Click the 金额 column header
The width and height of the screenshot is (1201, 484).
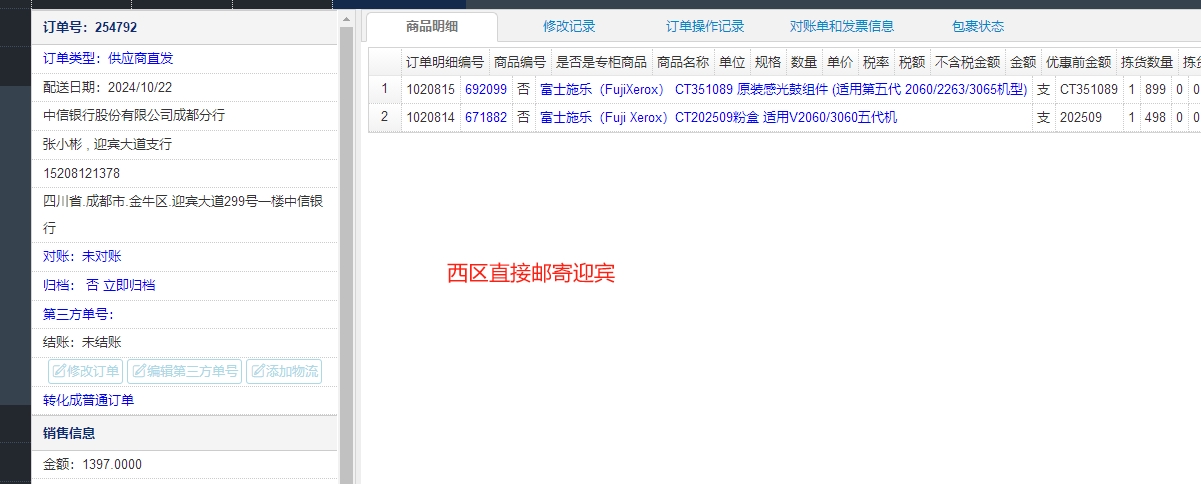click(1023, 61)
